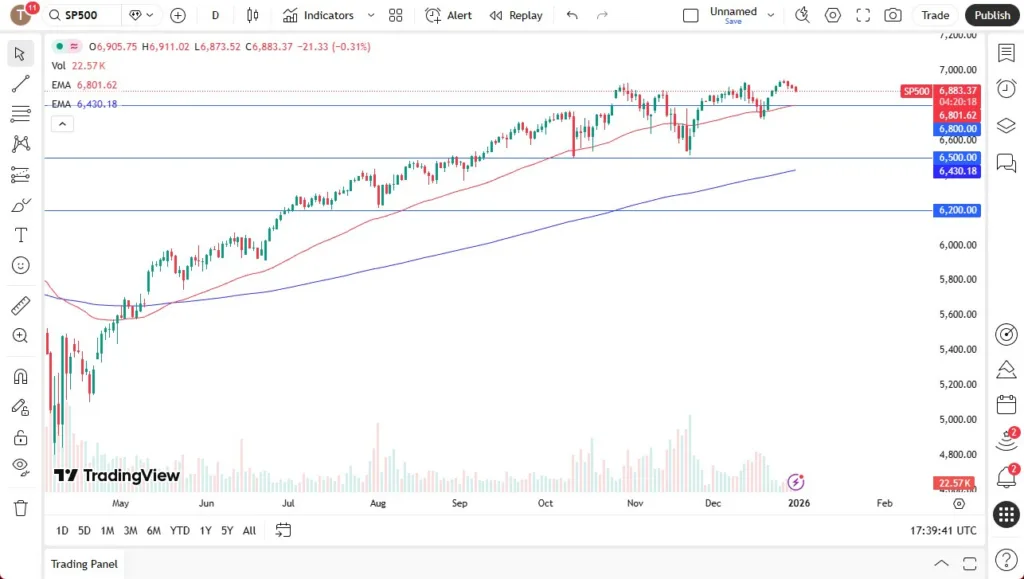Open chart settings with the gear icon

(832, 15)
